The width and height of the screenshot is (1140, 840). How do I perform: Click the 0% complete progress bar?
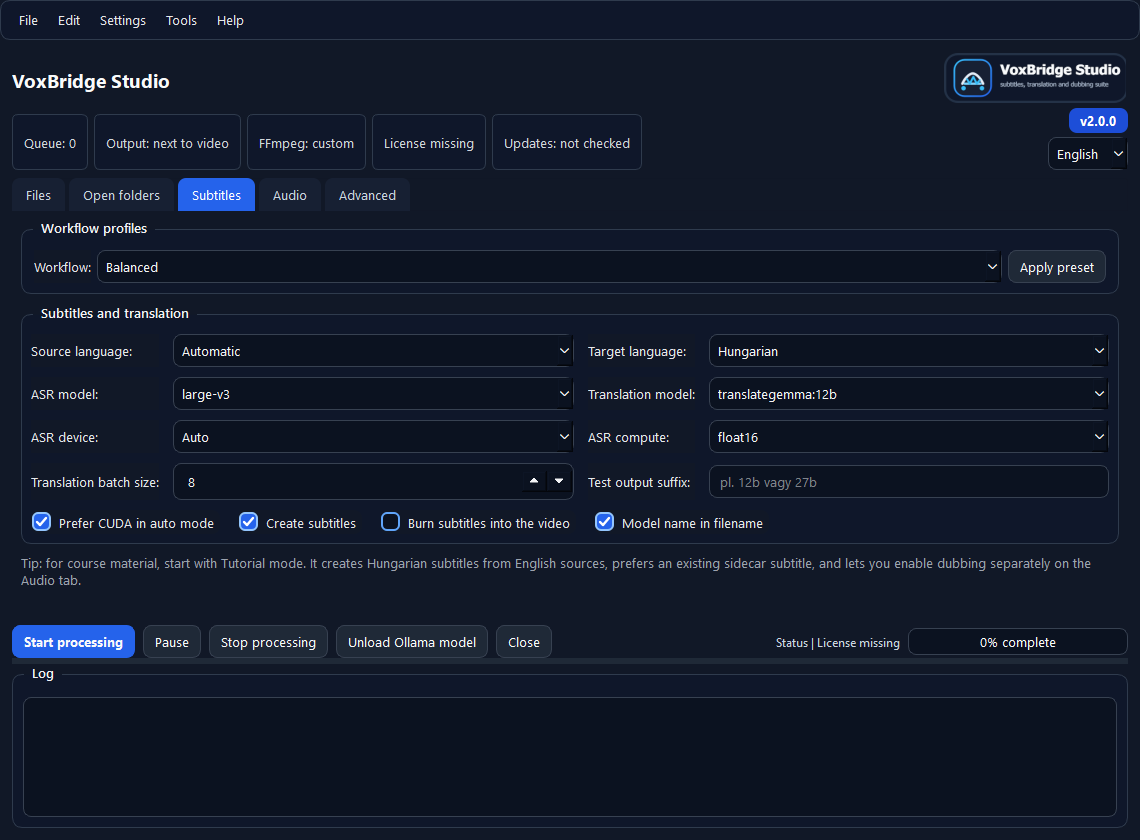(x=1017, y=641)
